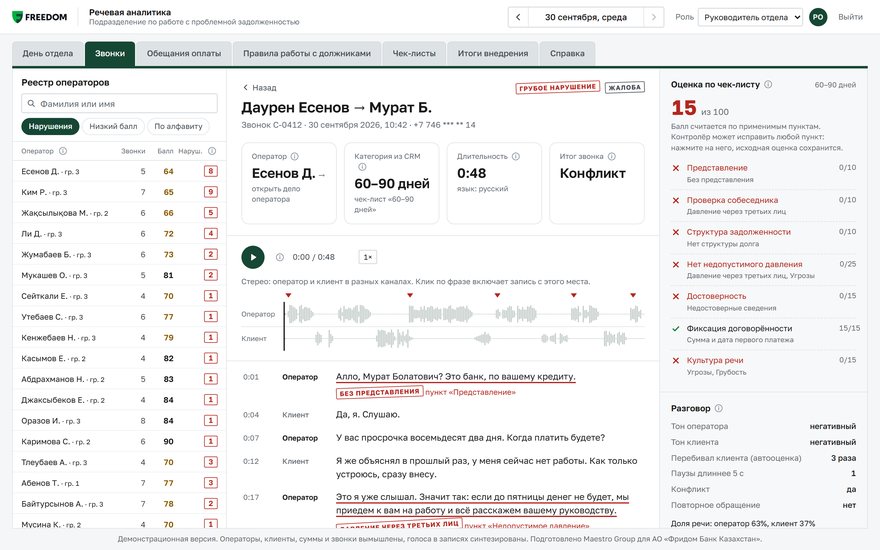880x550 pixels.
Task: Click the red X beside Достоверность
Action: [676, 296]
